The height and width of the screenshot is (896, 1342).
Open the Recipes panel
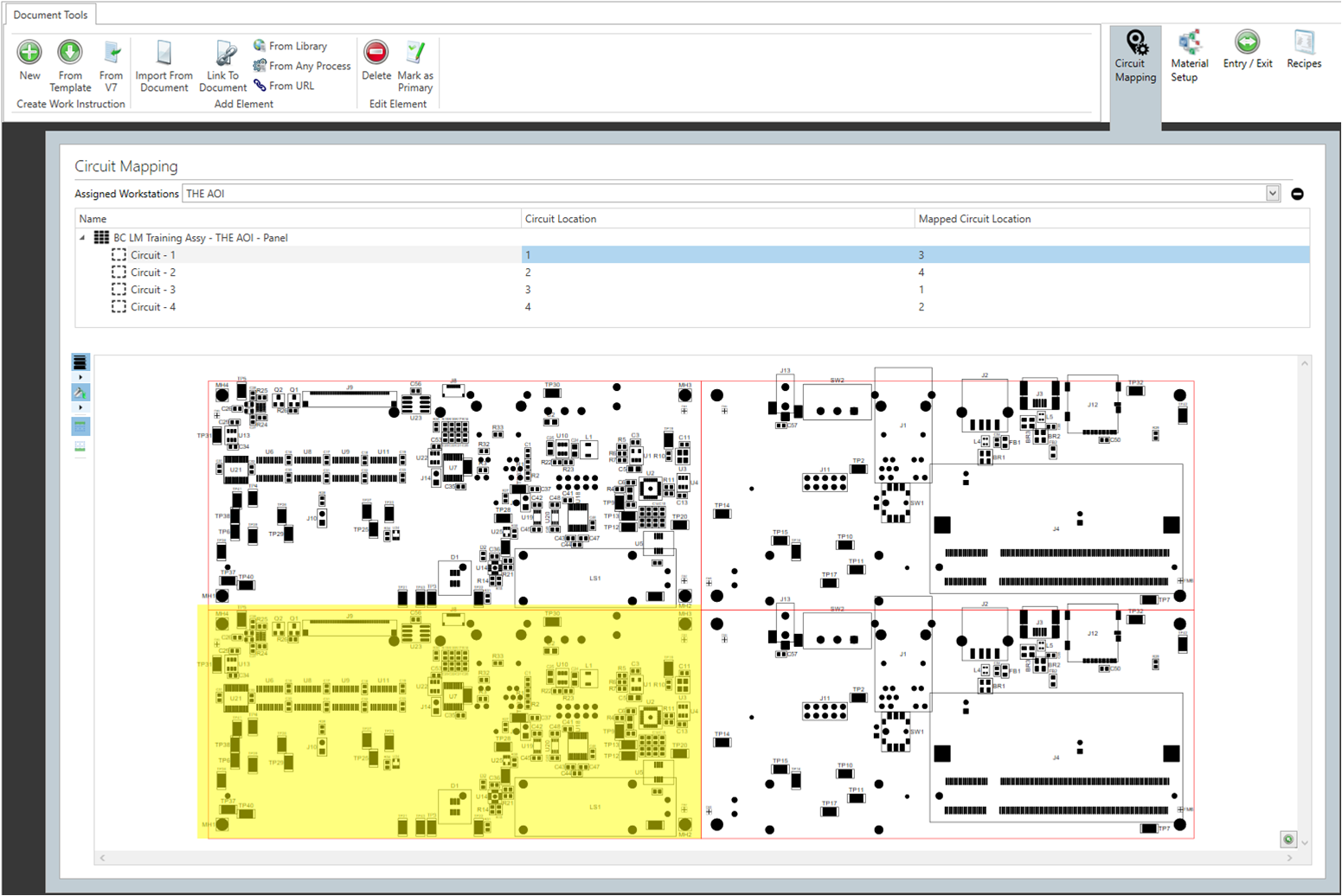(1303, 54)
